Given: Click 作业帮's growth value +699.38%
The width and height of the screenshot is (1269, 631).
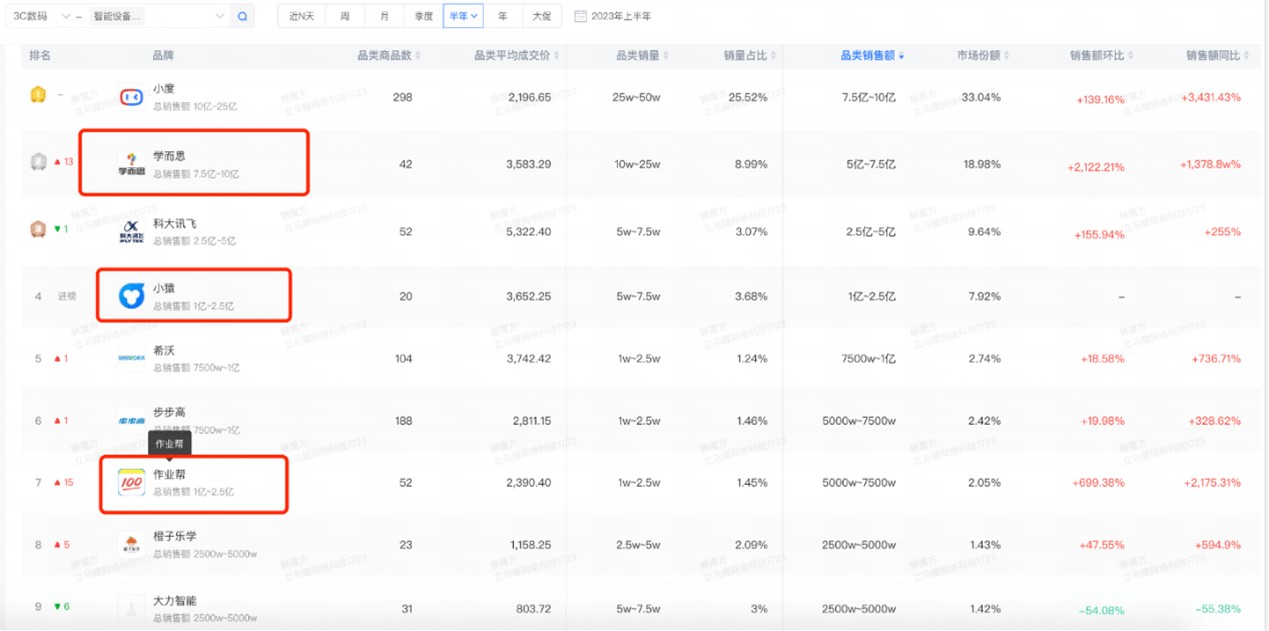Looking at the screenshot, I should (1101, 483).
